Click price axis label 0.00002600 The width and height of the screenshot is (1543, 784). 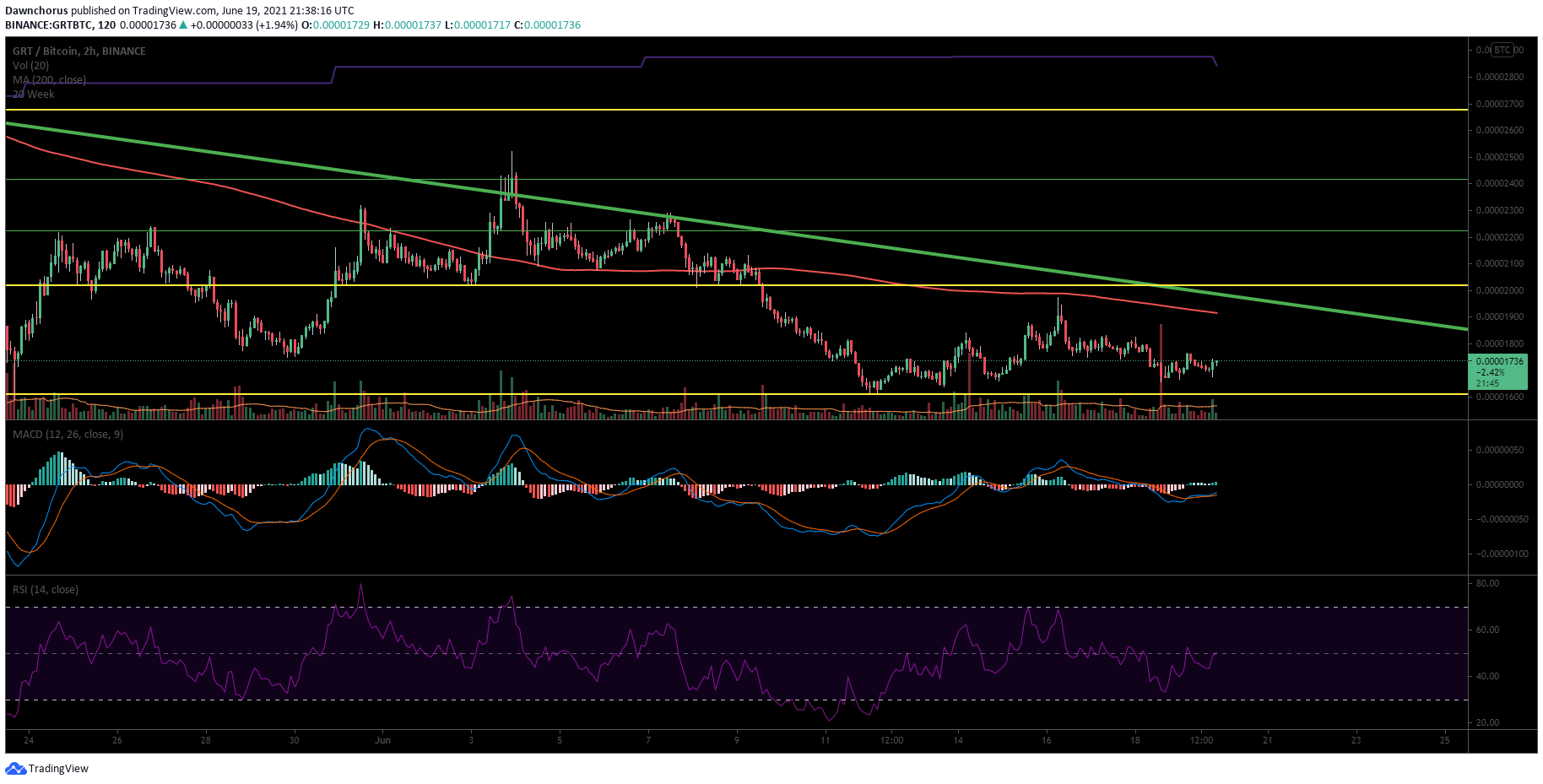coord(1500,130)
